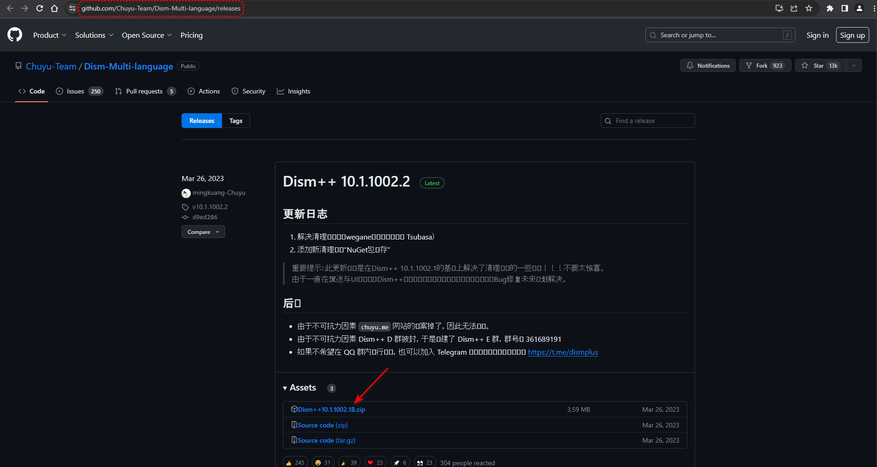This screenshot has height=467, width=877.
Task: Open the Insights tab
Action: click(x=293, y=91)
